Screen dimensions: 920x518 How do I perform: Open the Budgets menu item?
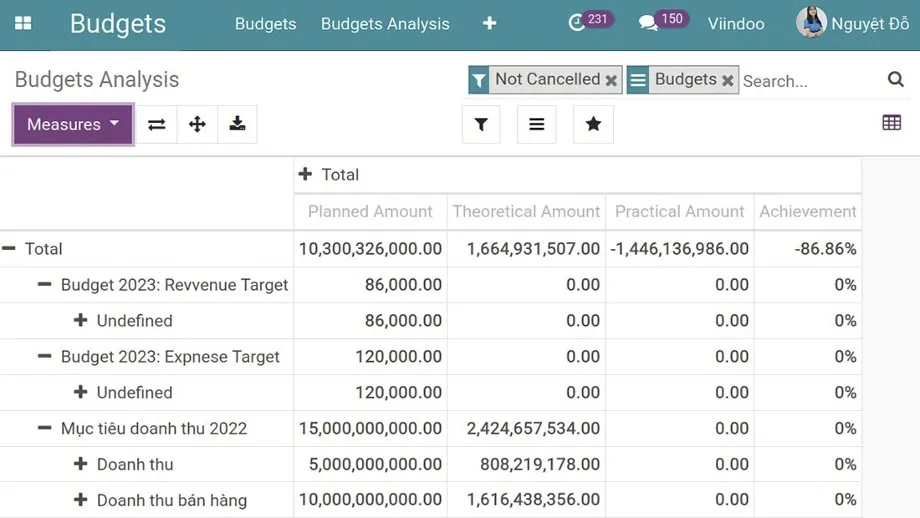(x=265, y=23)
